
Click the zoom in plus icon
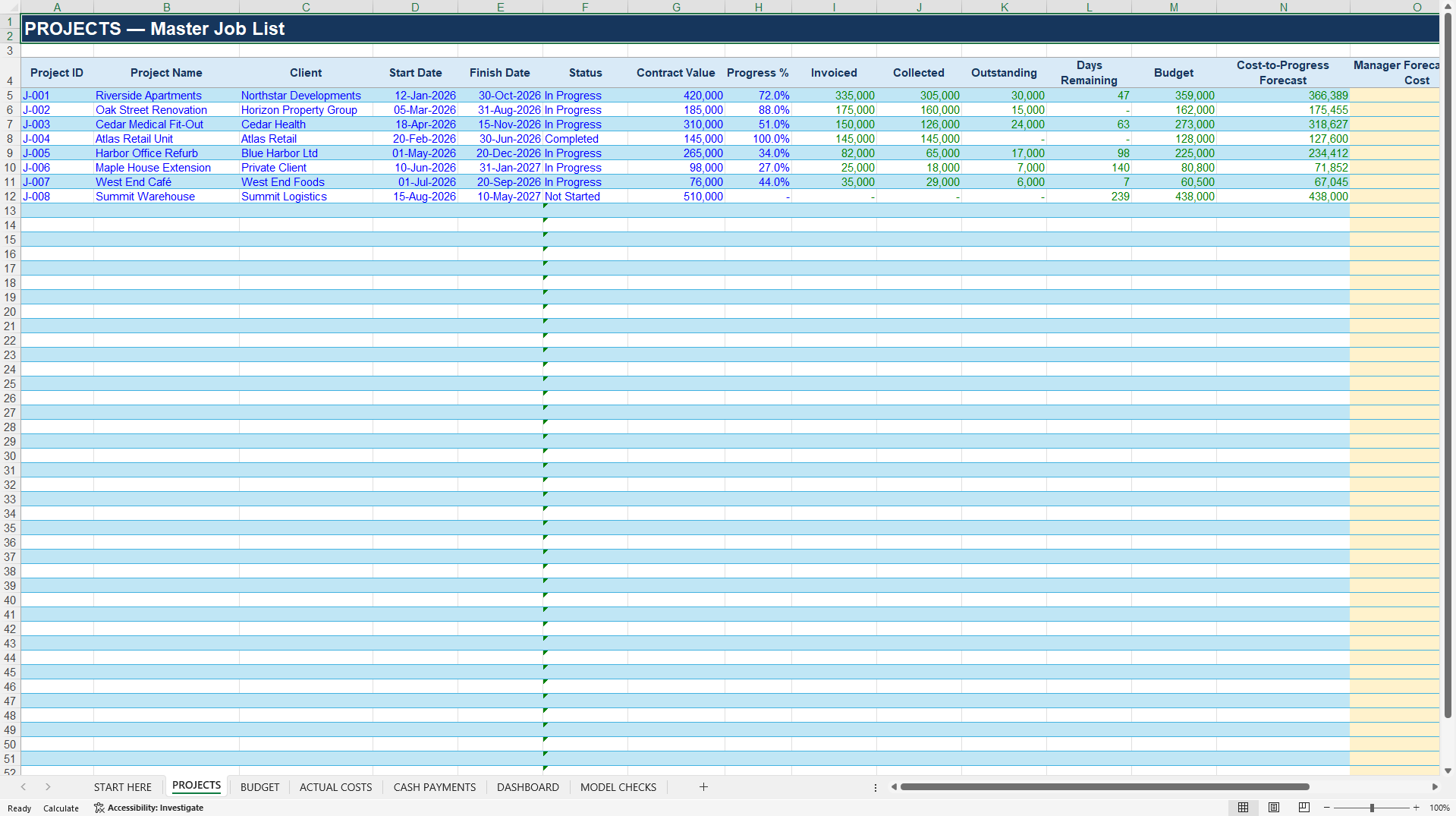1416,808
